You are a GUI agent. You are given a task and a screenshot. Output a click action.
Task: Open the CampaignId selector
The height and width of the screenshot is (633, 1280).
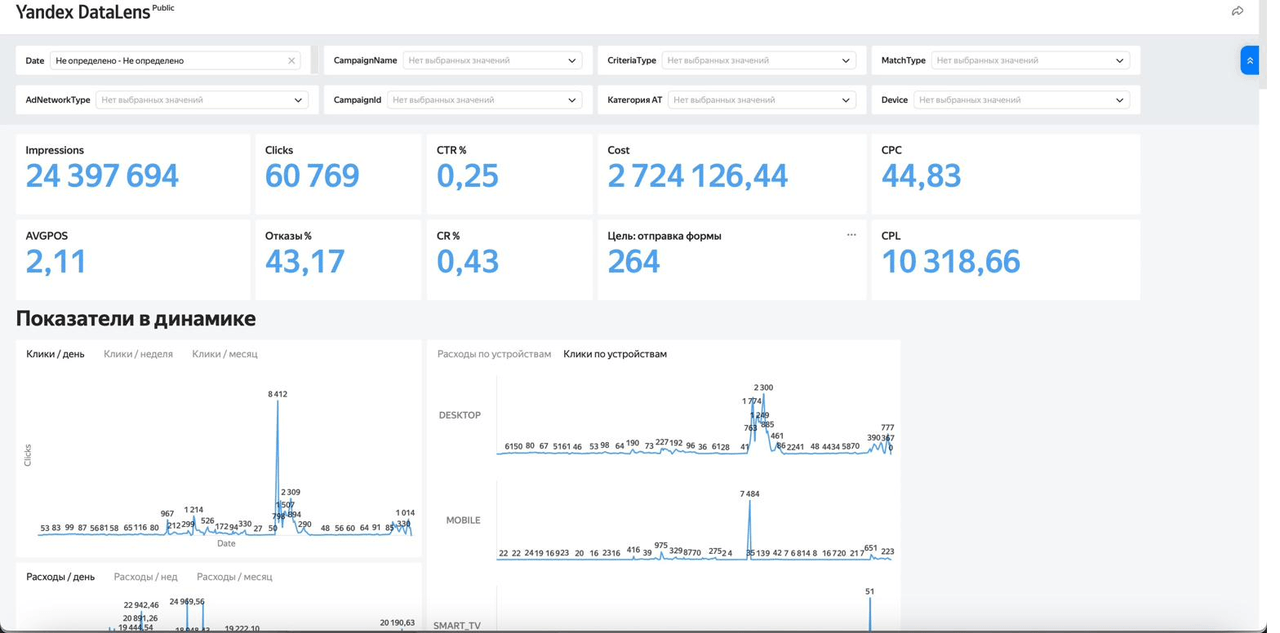(x=484, y=100)
